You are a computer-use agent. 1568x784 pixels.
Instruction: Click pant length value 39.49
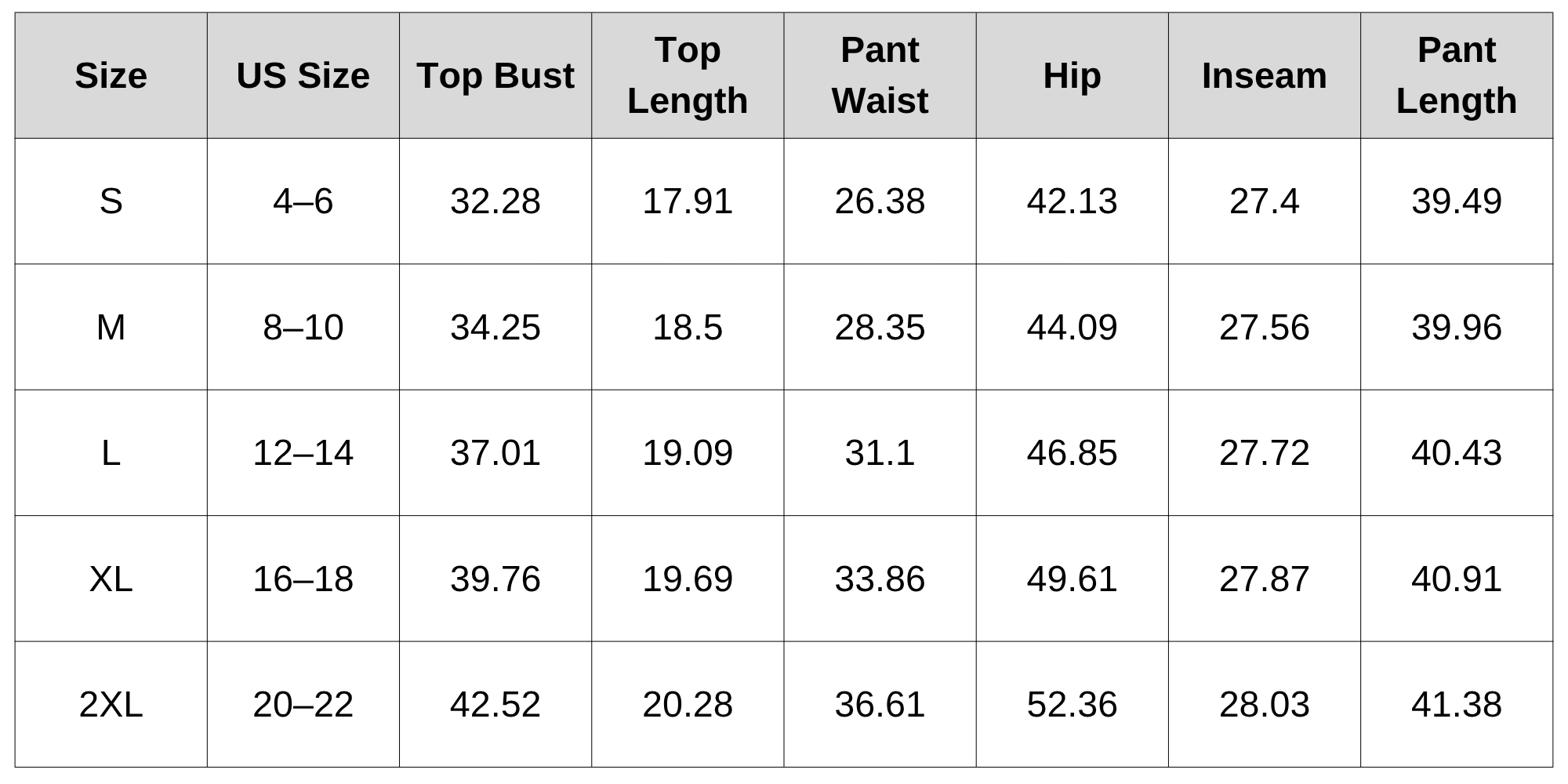(1457, 201)
